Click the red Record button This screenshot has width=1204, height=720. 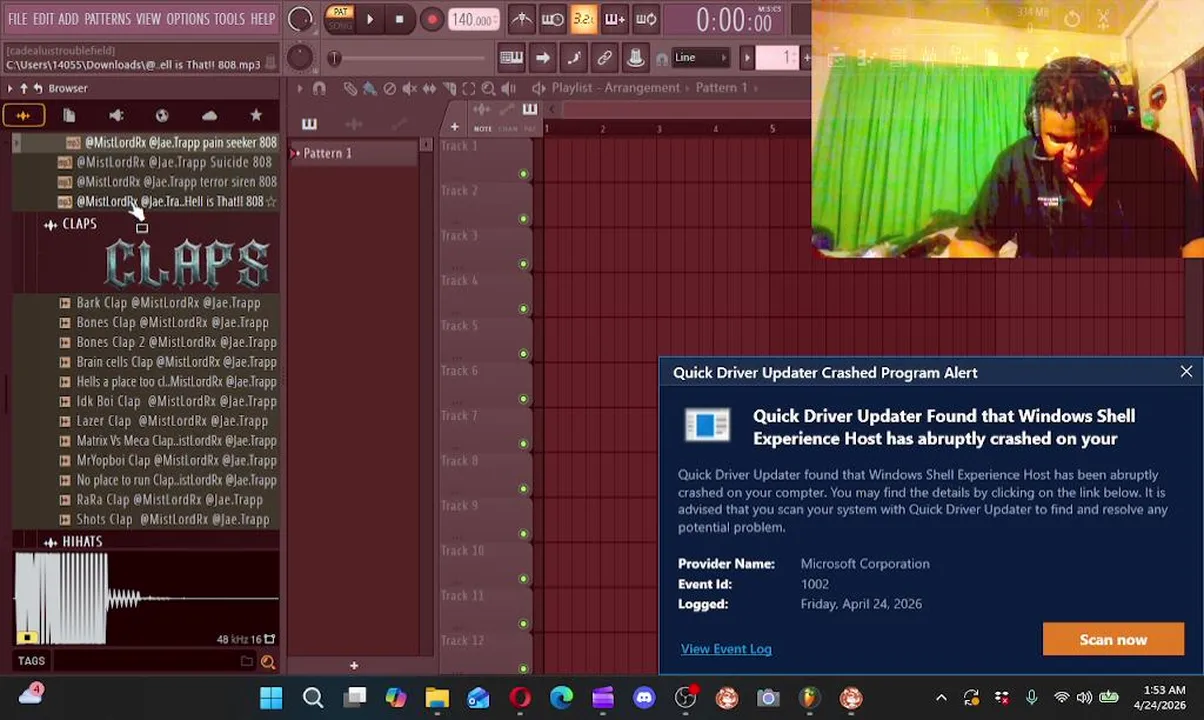click(432, 19)
